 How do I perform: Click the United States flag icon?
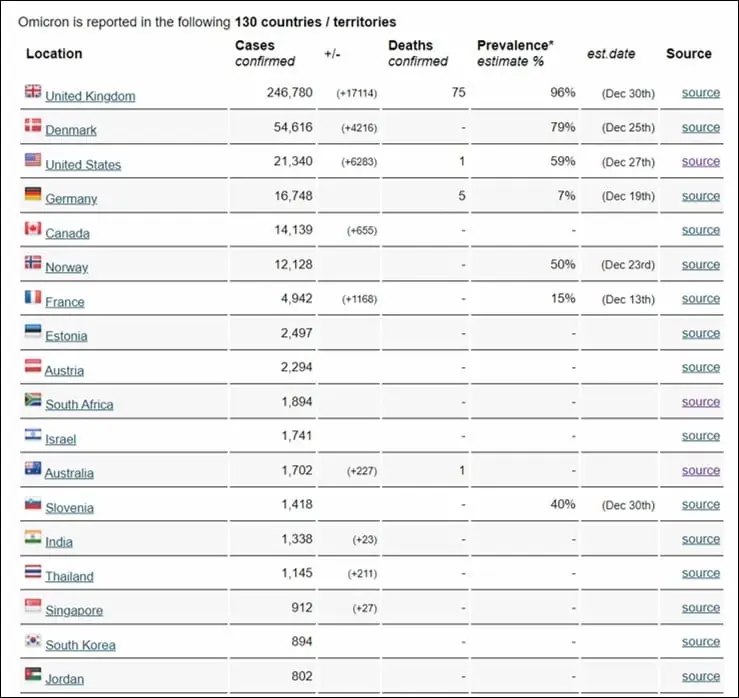coord(33,160)
